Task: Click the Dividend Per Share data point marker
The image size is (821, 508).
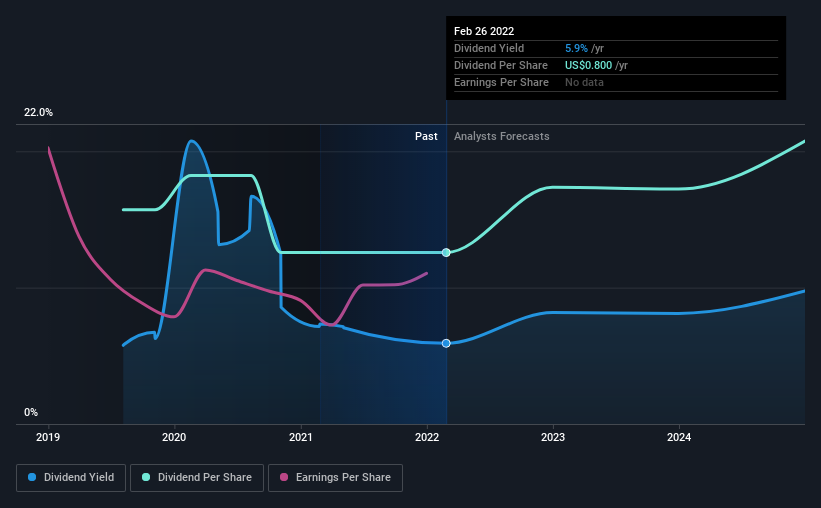Action: [x=446, y=252]
